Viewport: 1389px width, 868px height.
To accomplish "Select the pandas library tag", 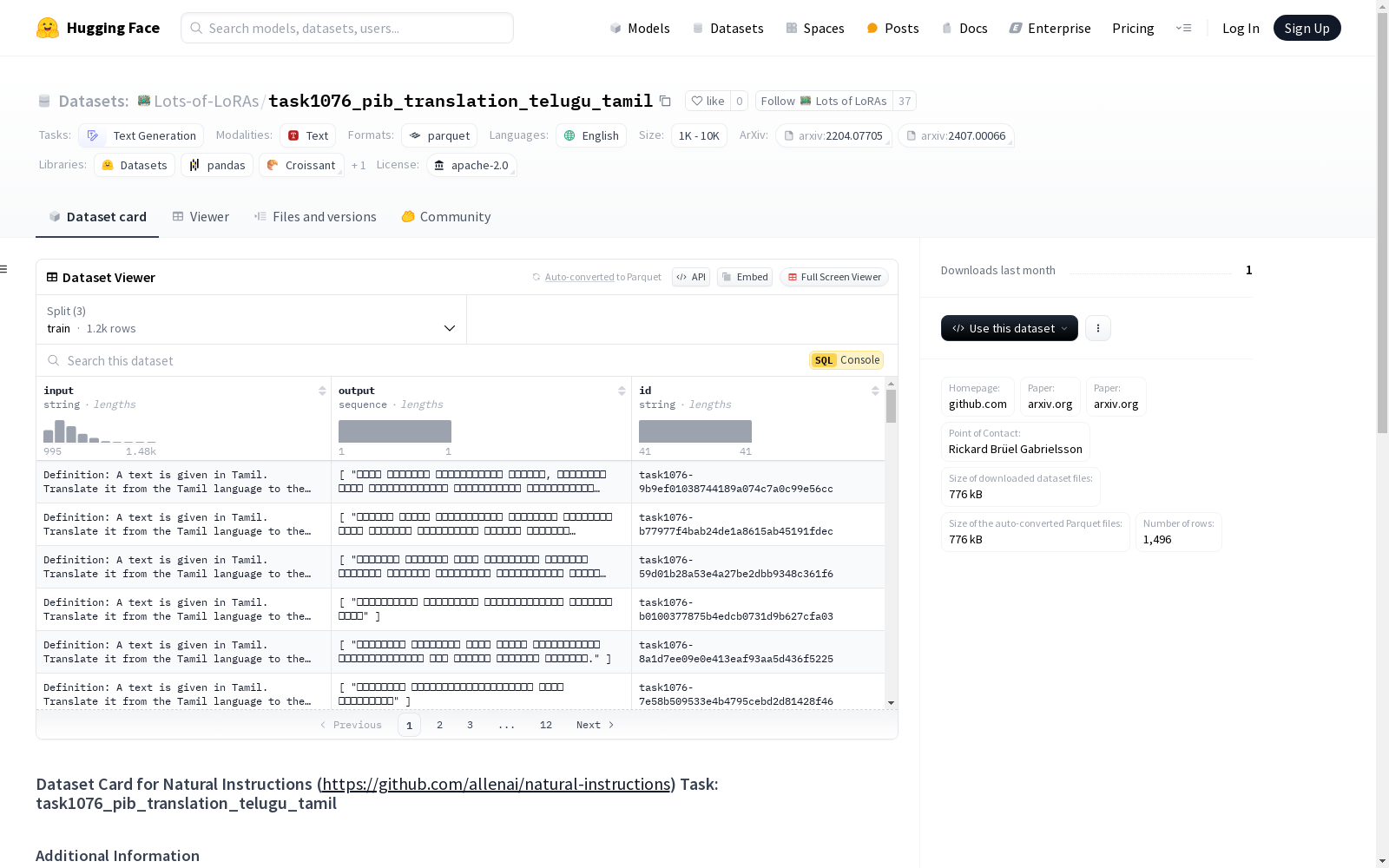I will [x=217, y=165].
